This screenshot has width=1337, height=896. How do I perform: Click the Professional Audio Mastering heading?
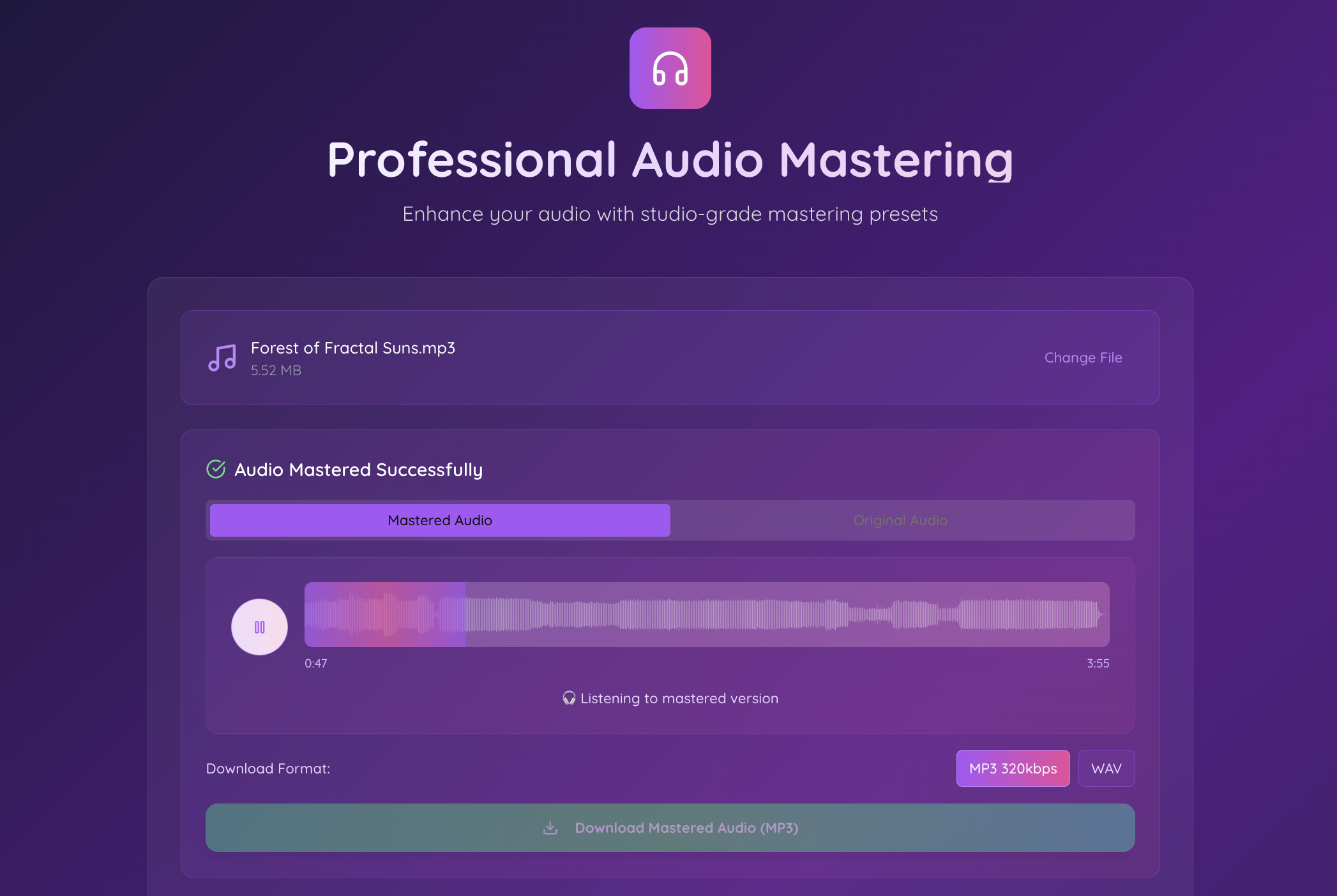pyautogui.click(x=670, y=160)
